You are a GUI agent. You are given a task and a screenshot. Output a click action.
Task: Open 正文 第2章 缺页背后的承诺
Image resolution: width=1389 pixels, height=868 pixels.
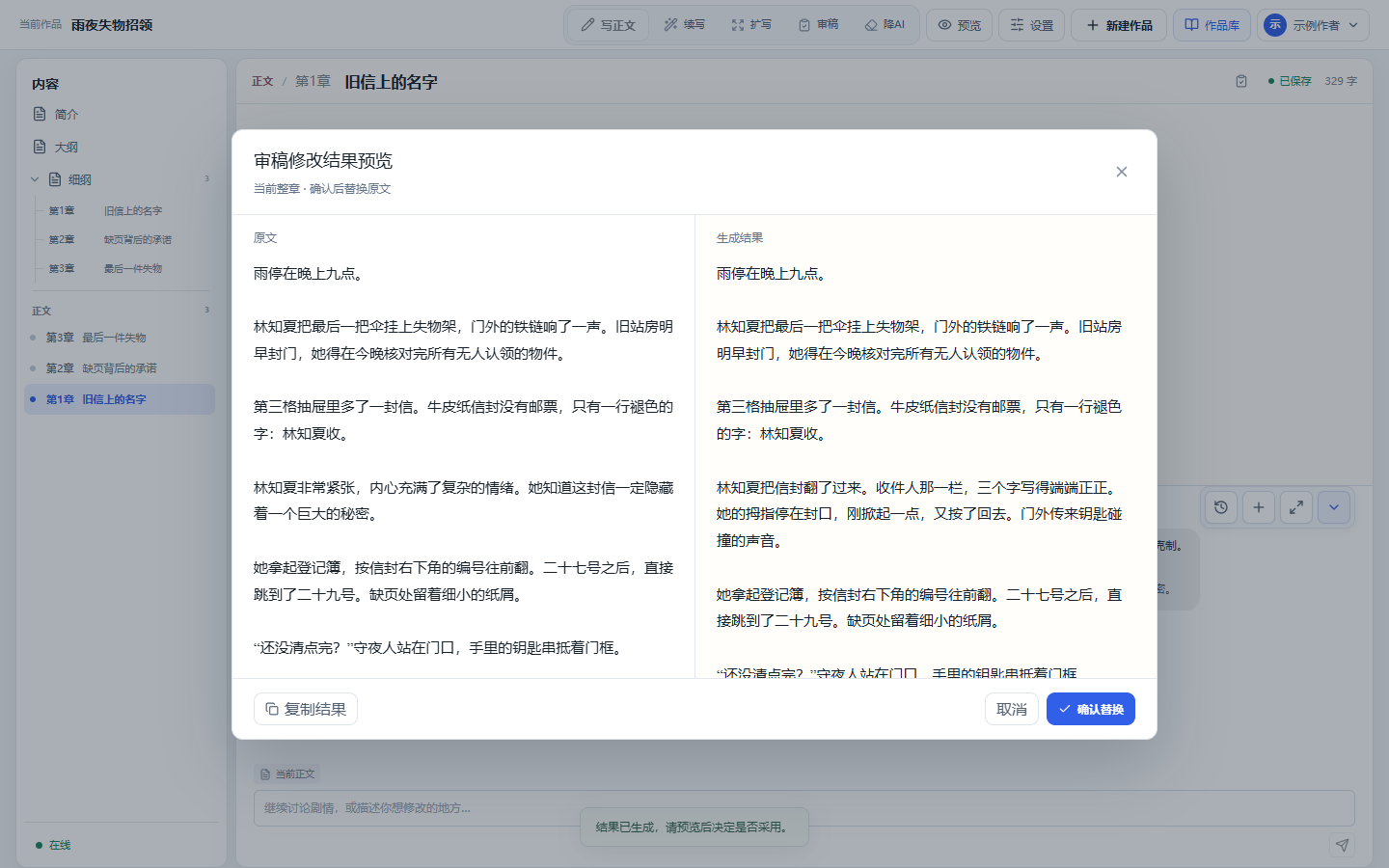pos(120,368)
